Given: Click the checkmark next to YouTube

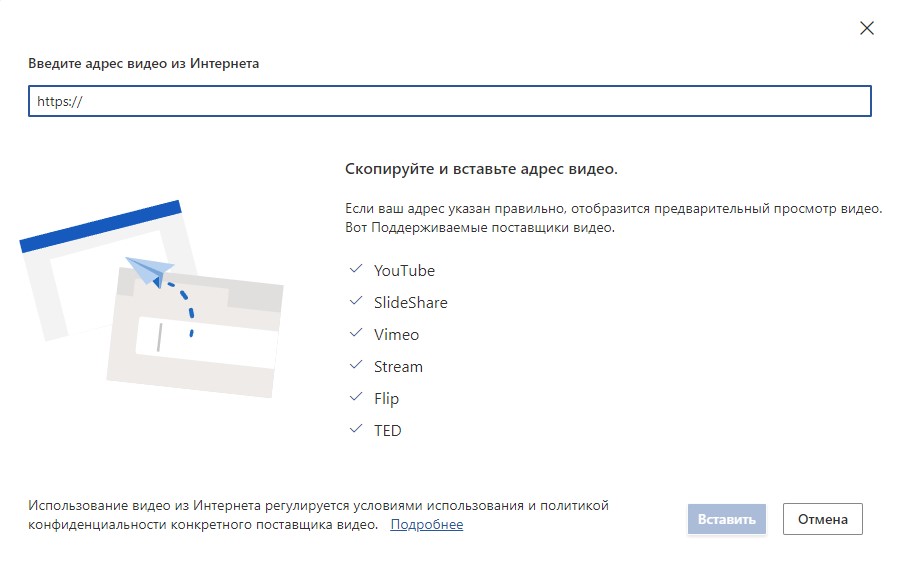Looking at the screenshot, I should (356, 270).
